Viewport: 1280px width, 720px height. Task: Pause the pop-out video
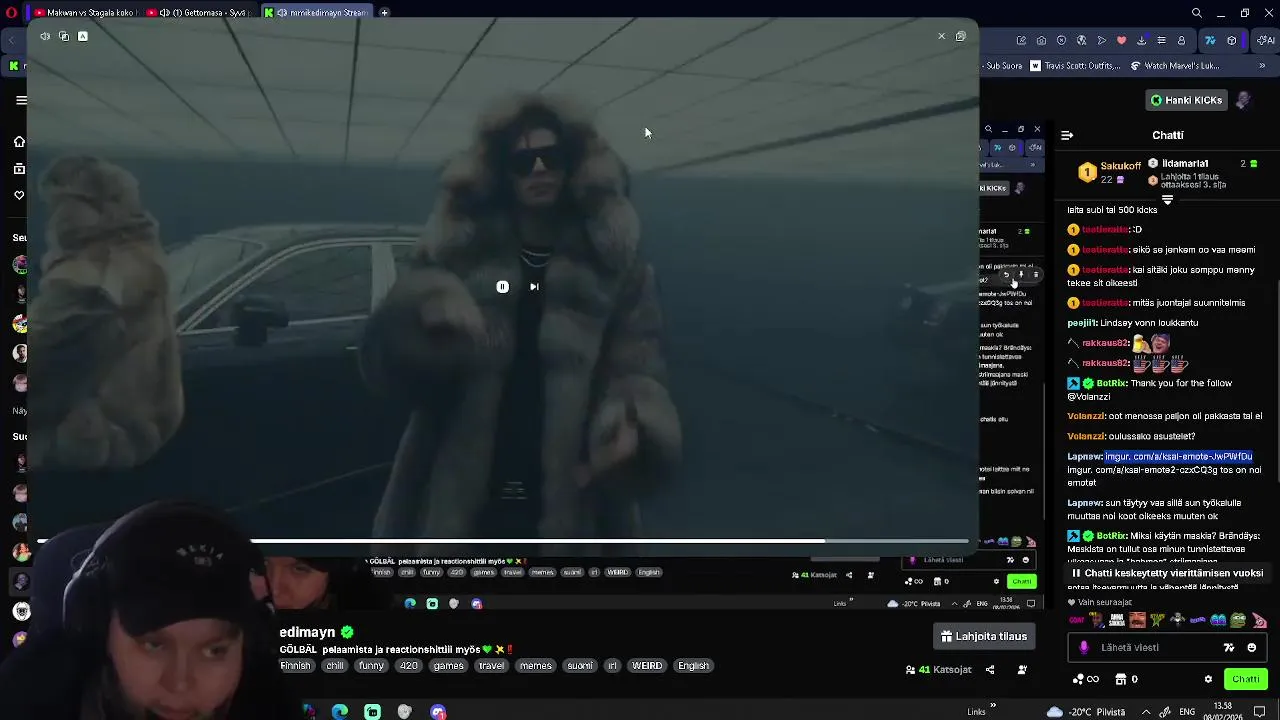(x=502, y=287)
